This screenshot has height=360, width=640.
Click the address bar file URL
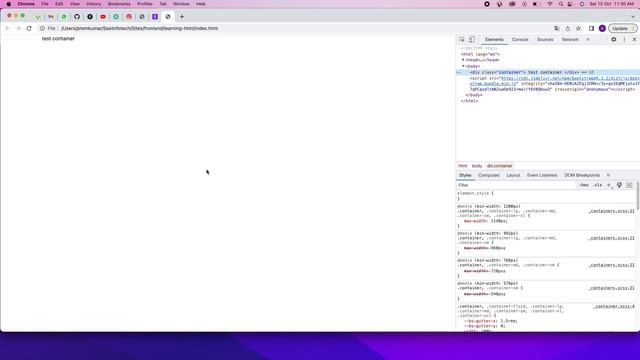pos(140,29)
